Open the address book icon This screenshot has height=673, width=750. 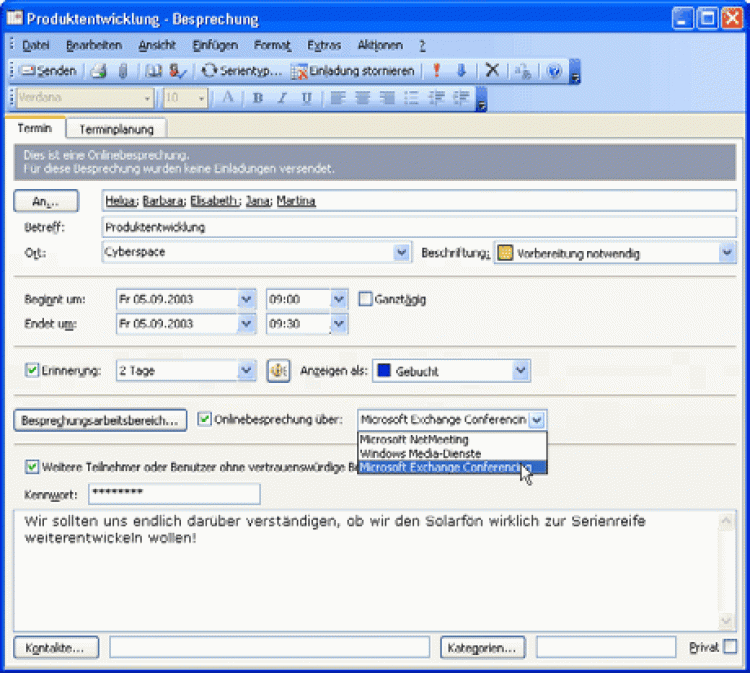[x=154, y=71]
